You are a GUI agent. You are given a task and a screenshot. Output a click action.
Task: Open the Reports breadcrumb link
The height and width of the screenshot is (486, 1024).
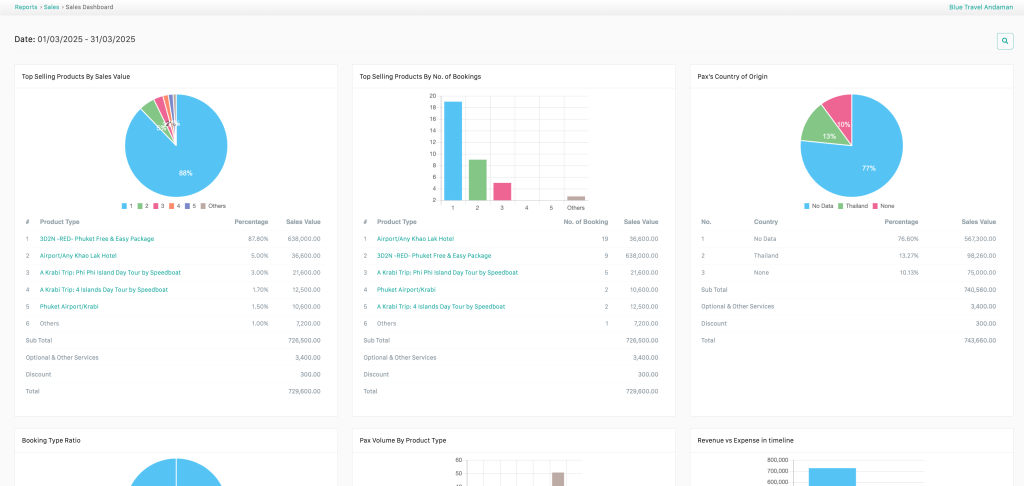(26, 7)
